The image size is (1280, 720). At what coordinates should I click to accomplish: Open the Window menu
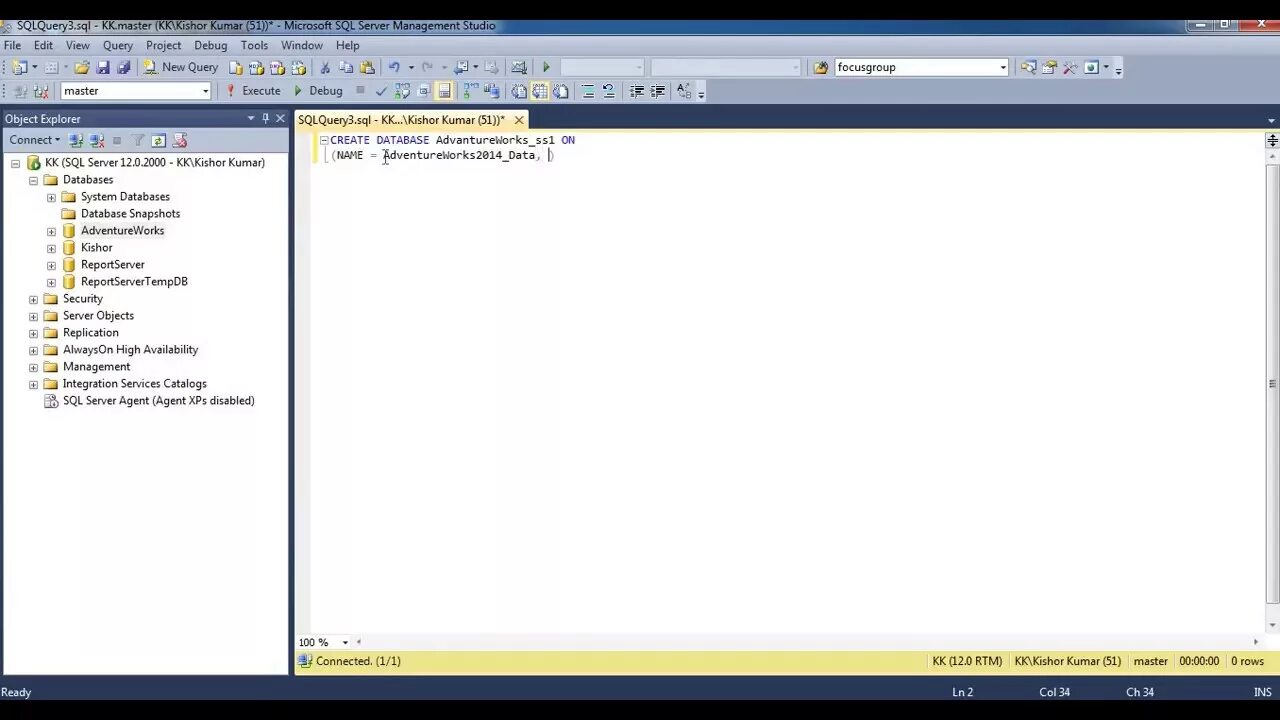[302, 45]
